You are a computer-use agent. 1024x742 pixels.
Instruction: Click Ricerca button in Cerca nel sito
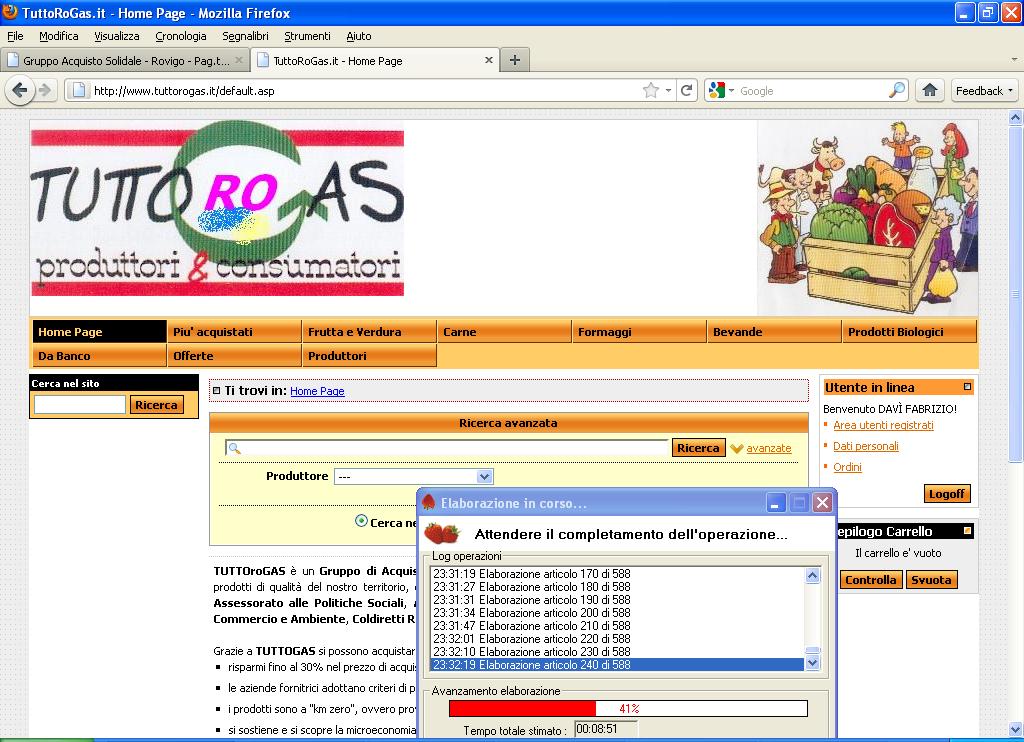tap(156, 405)
